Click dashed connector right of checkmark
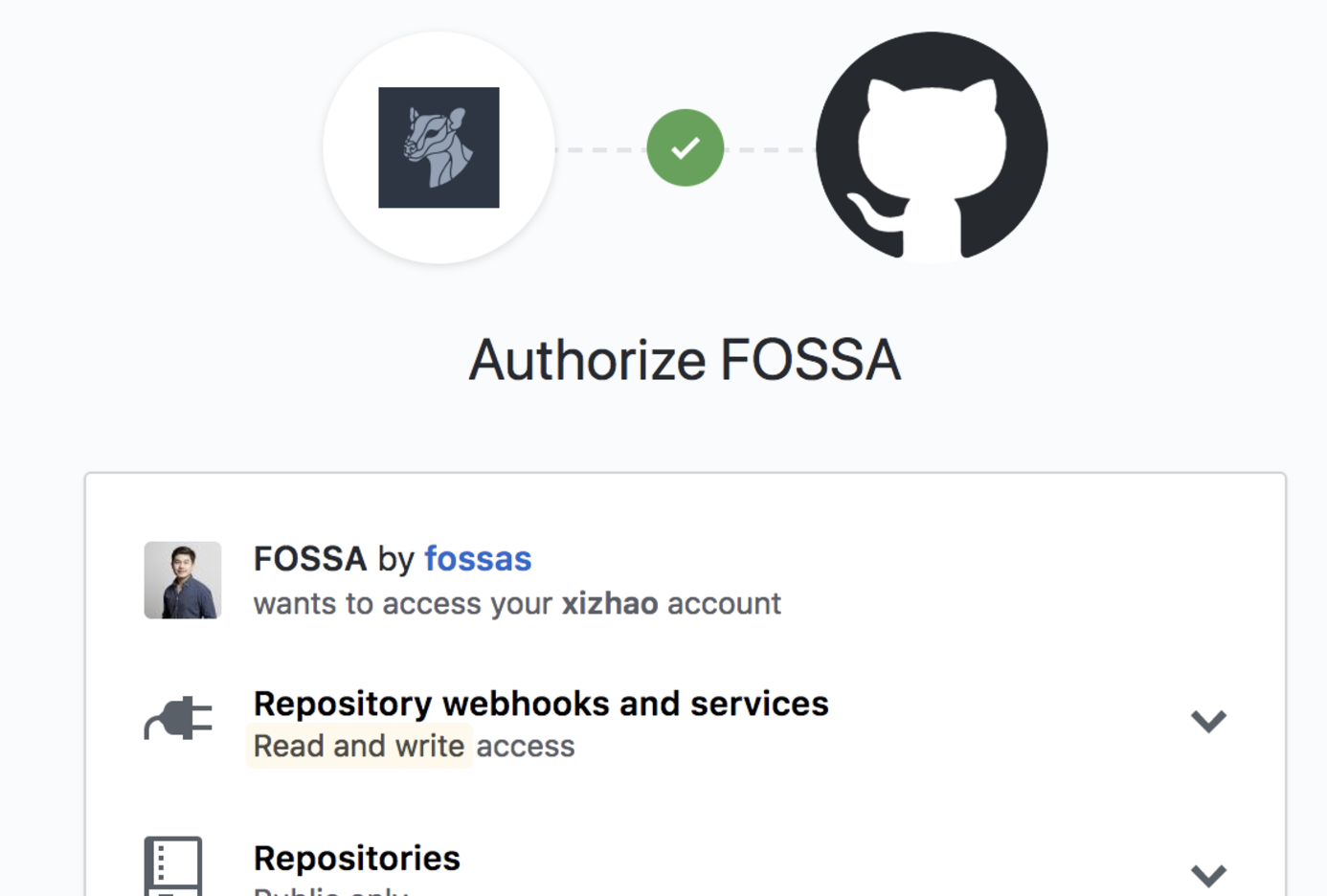1327x896 pixels. tap(769, 149)
